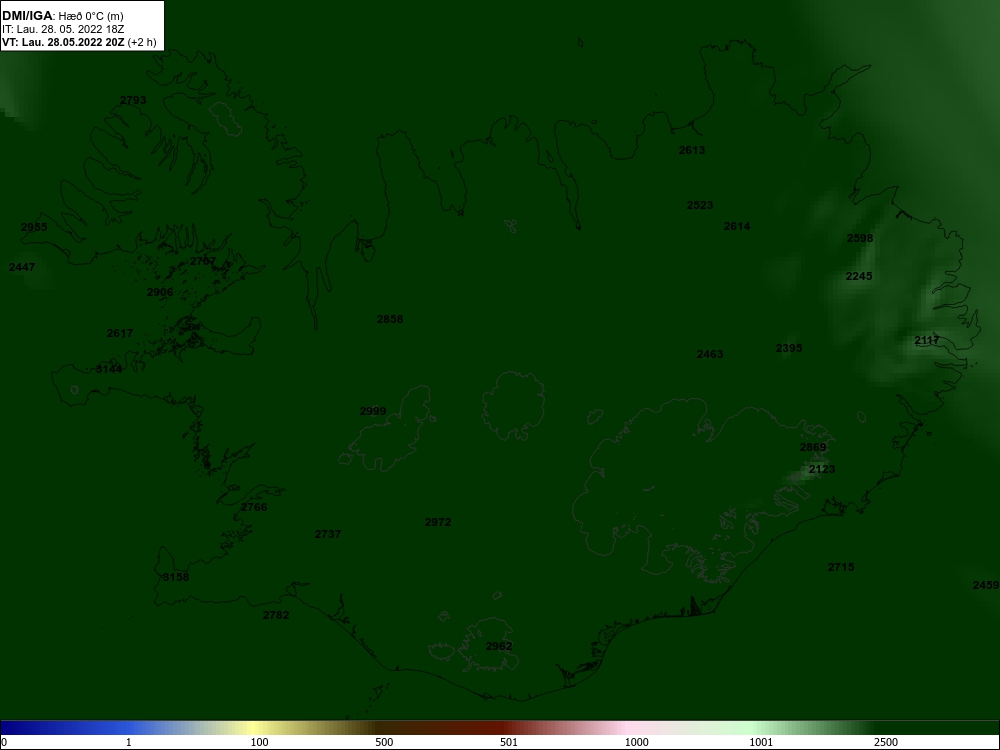Click the value 2395 on the map

(789, 348)
